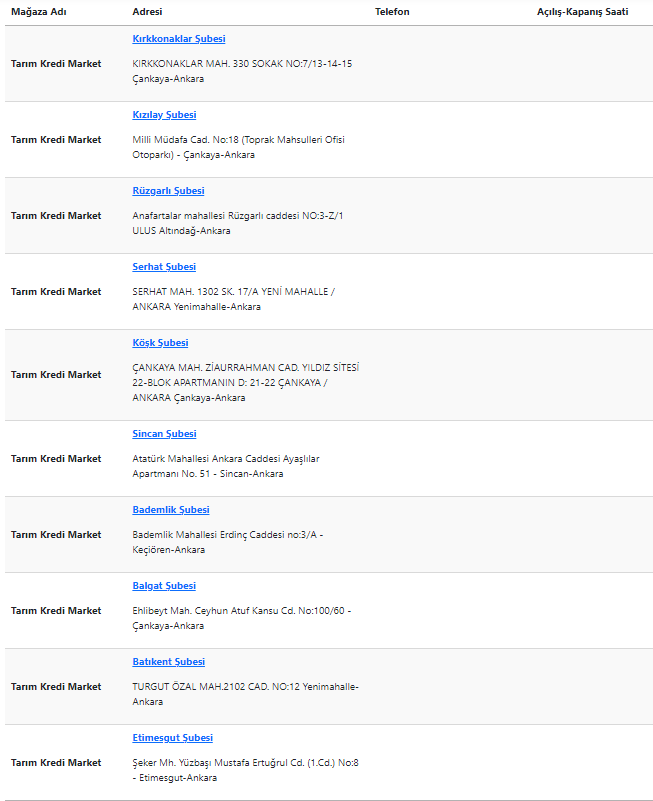Screen dimensions: 653x801
Task: Open the Kızılay Şubesi link
Action: tap(164, 115)
